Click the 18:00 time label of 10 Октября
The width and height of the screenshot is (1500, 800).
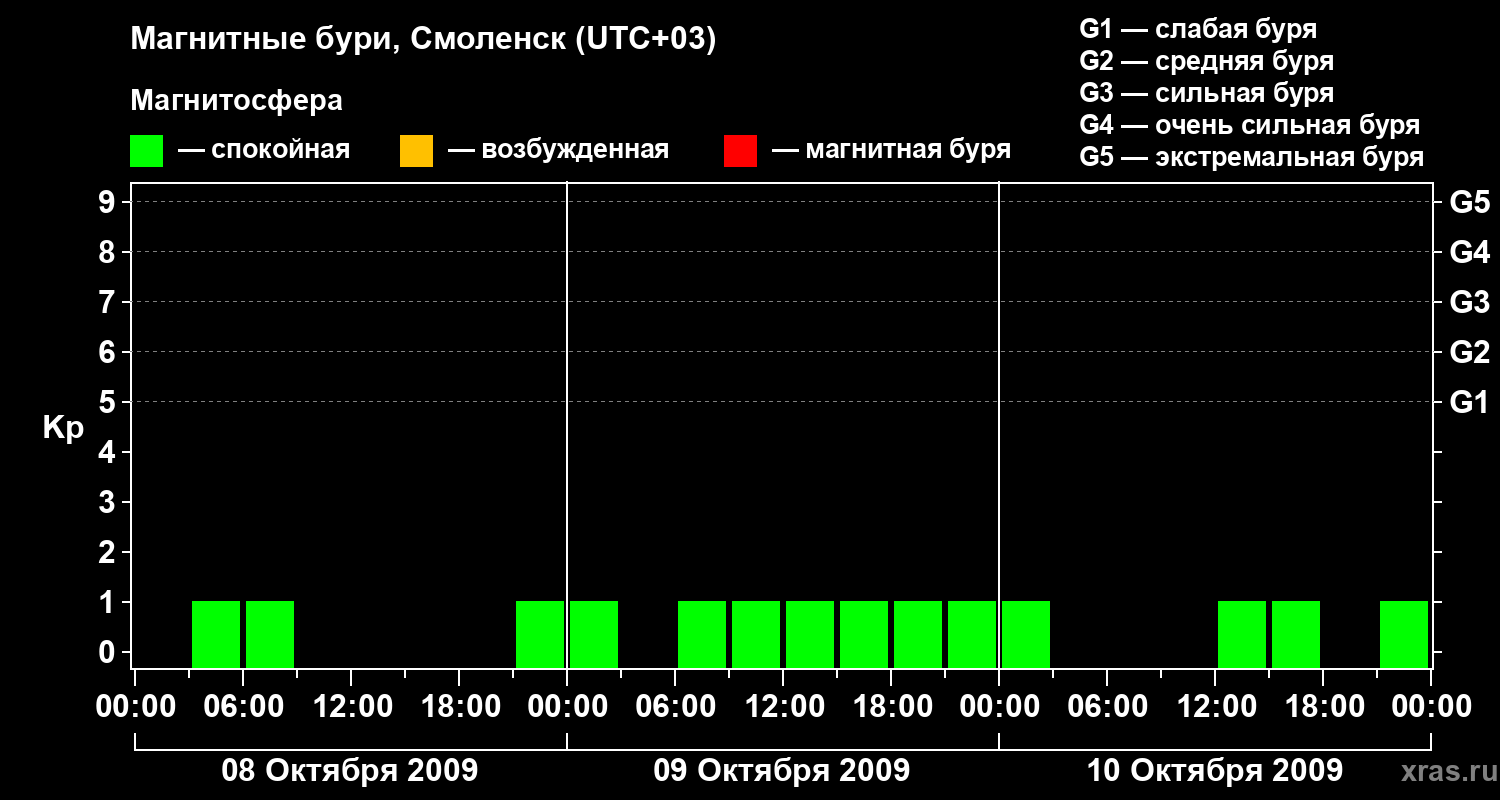click(1323, 707)
